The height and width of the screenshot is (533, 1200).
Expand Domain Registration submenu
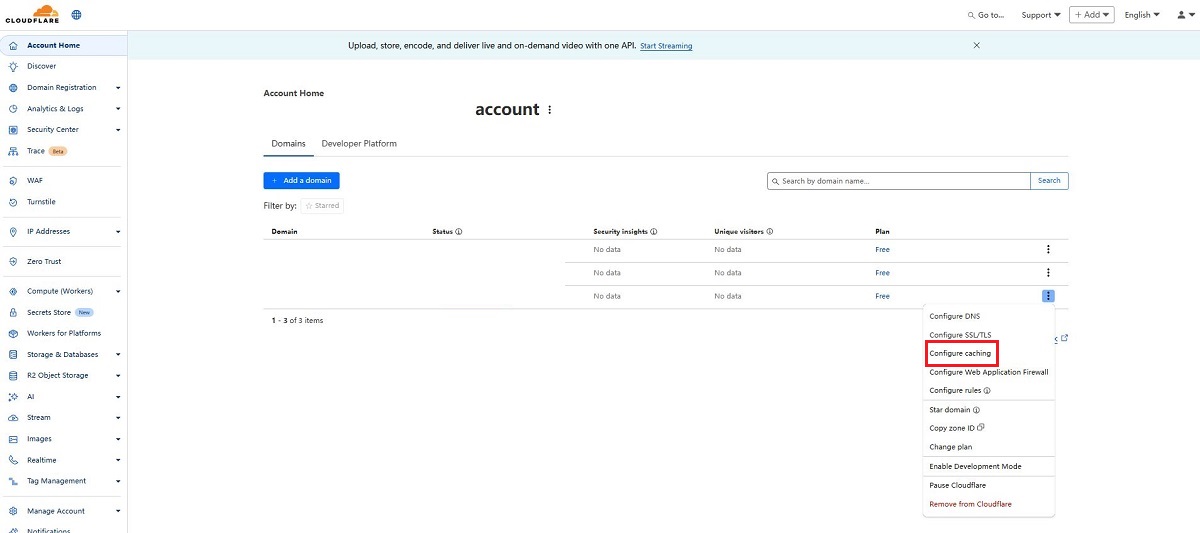click(118, 88)
